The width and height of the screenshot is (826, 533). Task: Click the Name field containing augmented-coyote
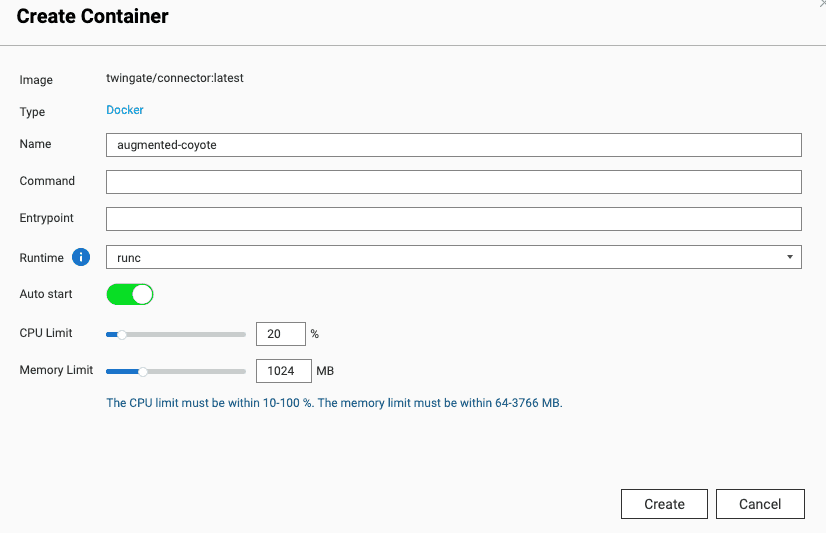(x=453, y=145)
